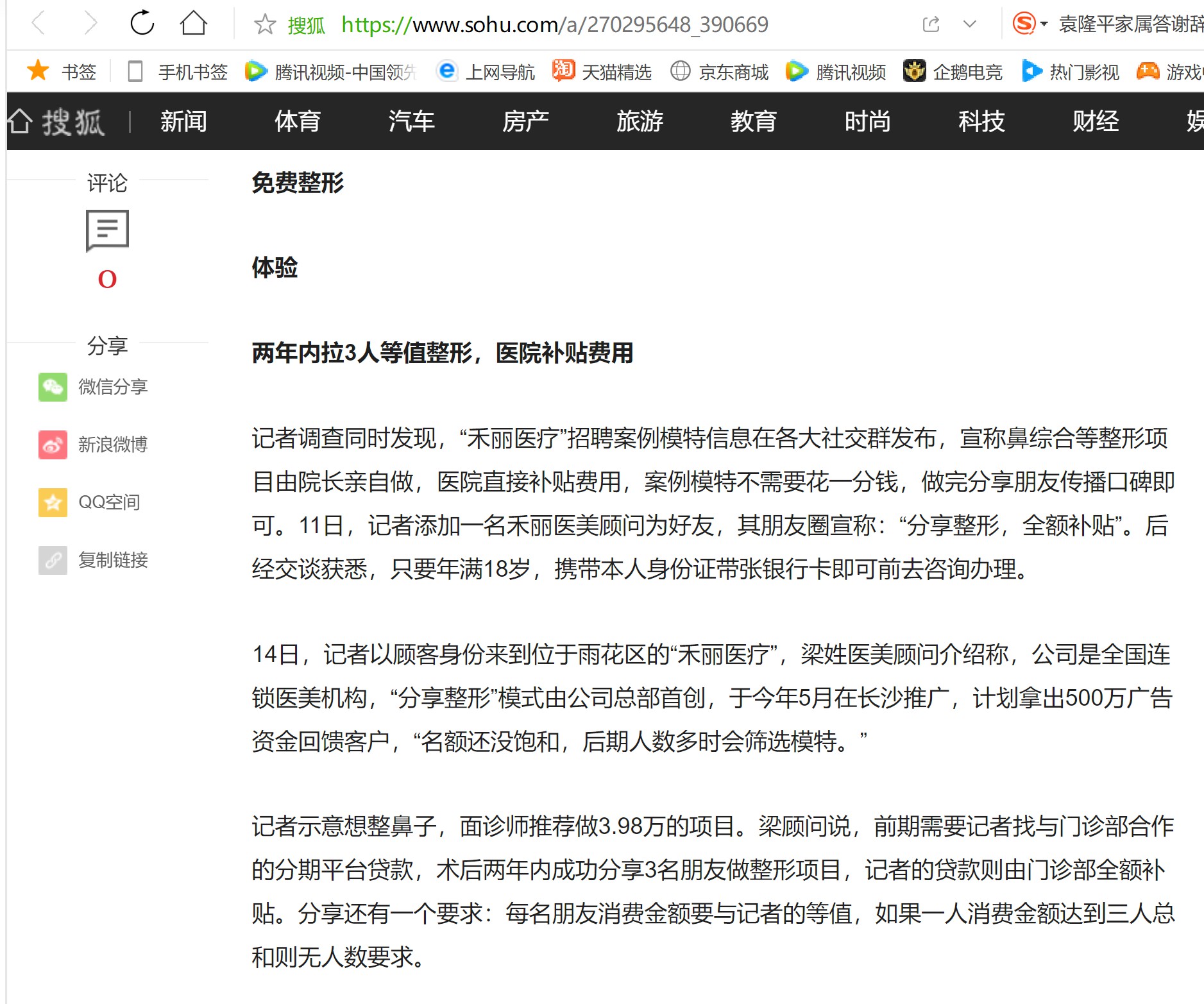This screenshot has height=1004, width=1204.
Task: Click the search box showing 袁隆平家属答谢辞
Action: coord(1131,24)
